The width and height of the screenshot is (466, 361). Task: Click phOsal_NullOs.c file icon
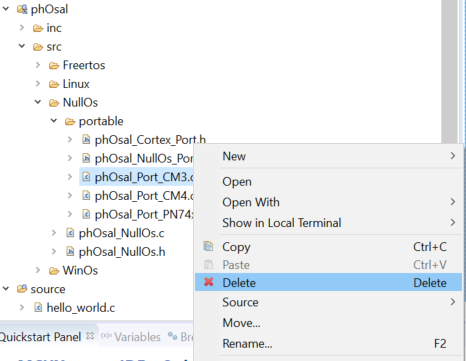(70, 233)
